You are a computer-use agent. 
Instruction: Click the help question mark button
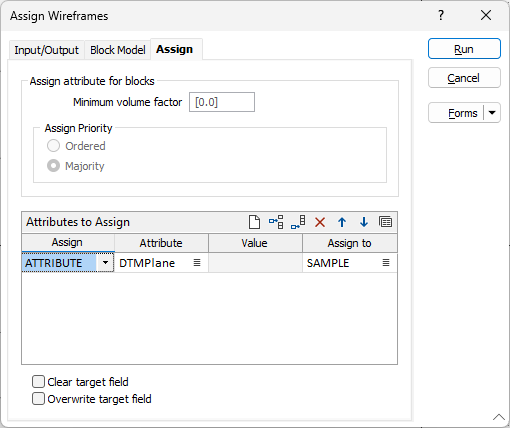click(x=441, y=15)
